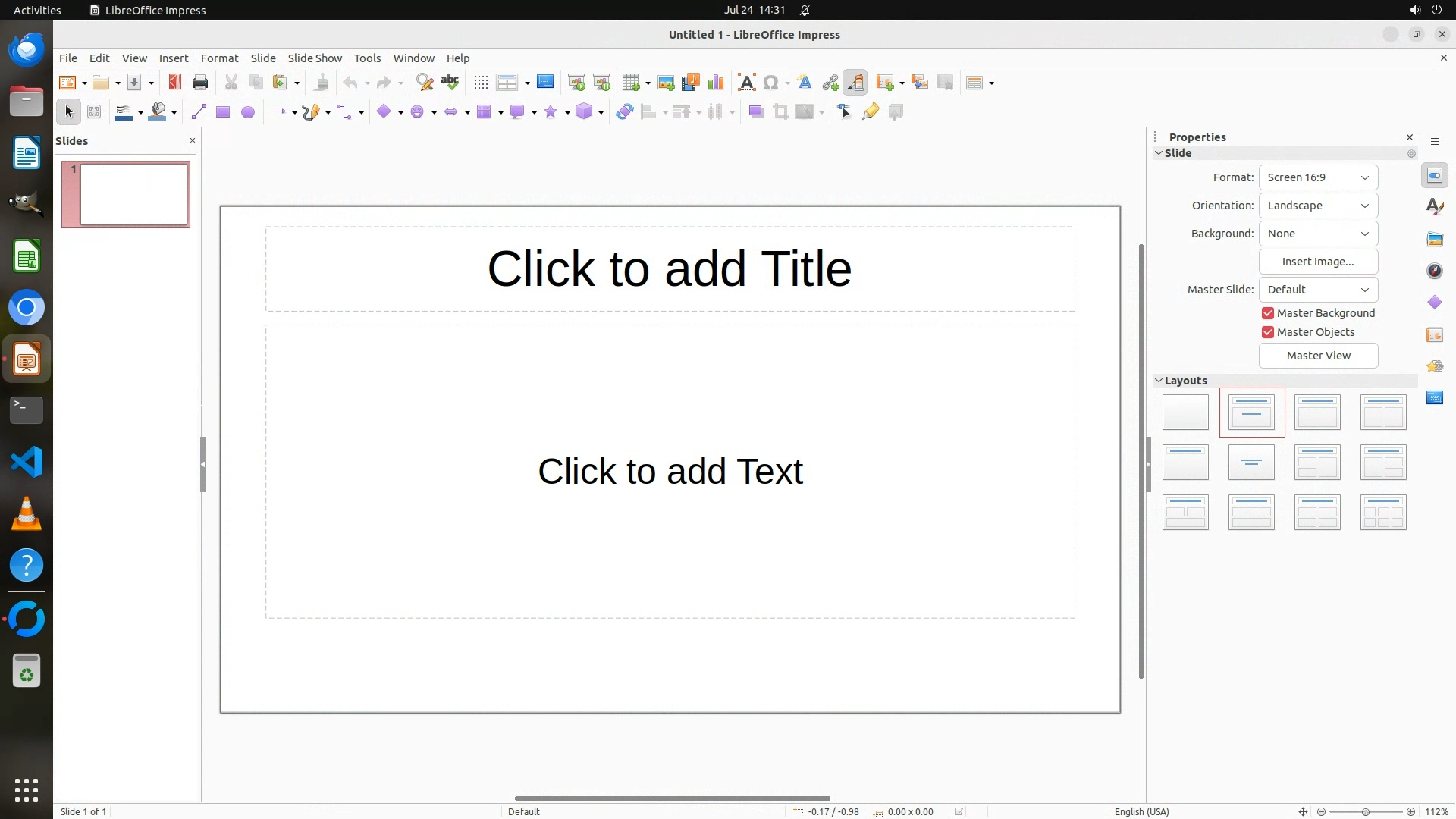Collapse the Layouts section expander

pos(1159,381)
